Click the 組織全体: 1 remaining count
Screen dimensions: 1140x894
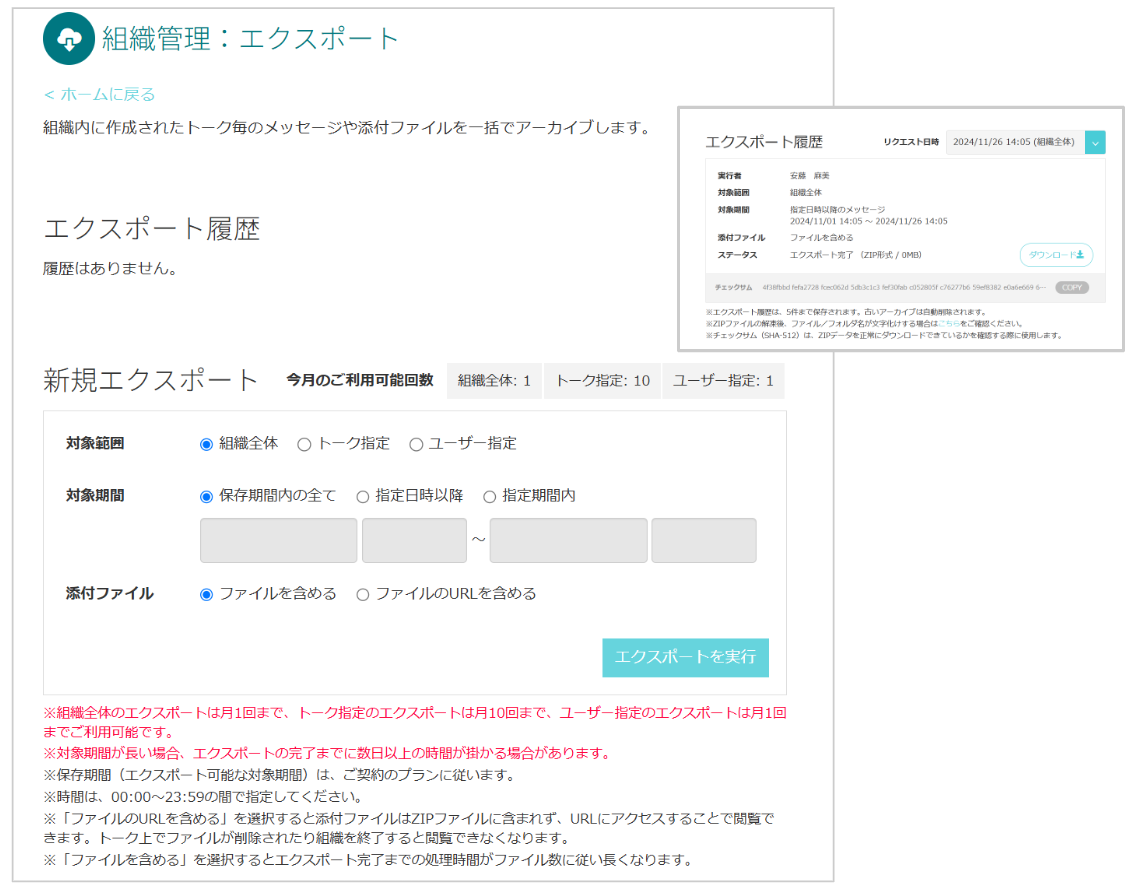[494, 381]
